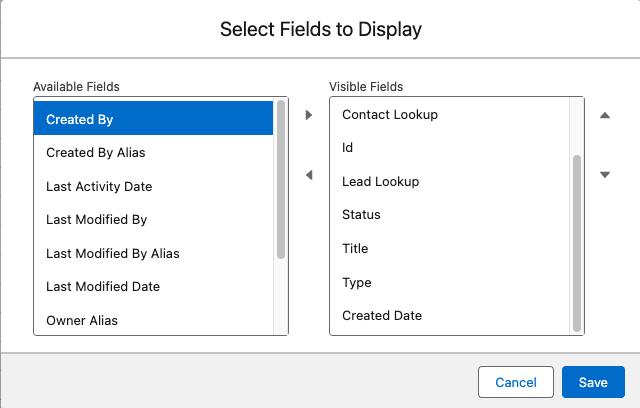This screenshot has width=640, height=408.
Task: Select the Created By Alias field
Action: [153, 152]
